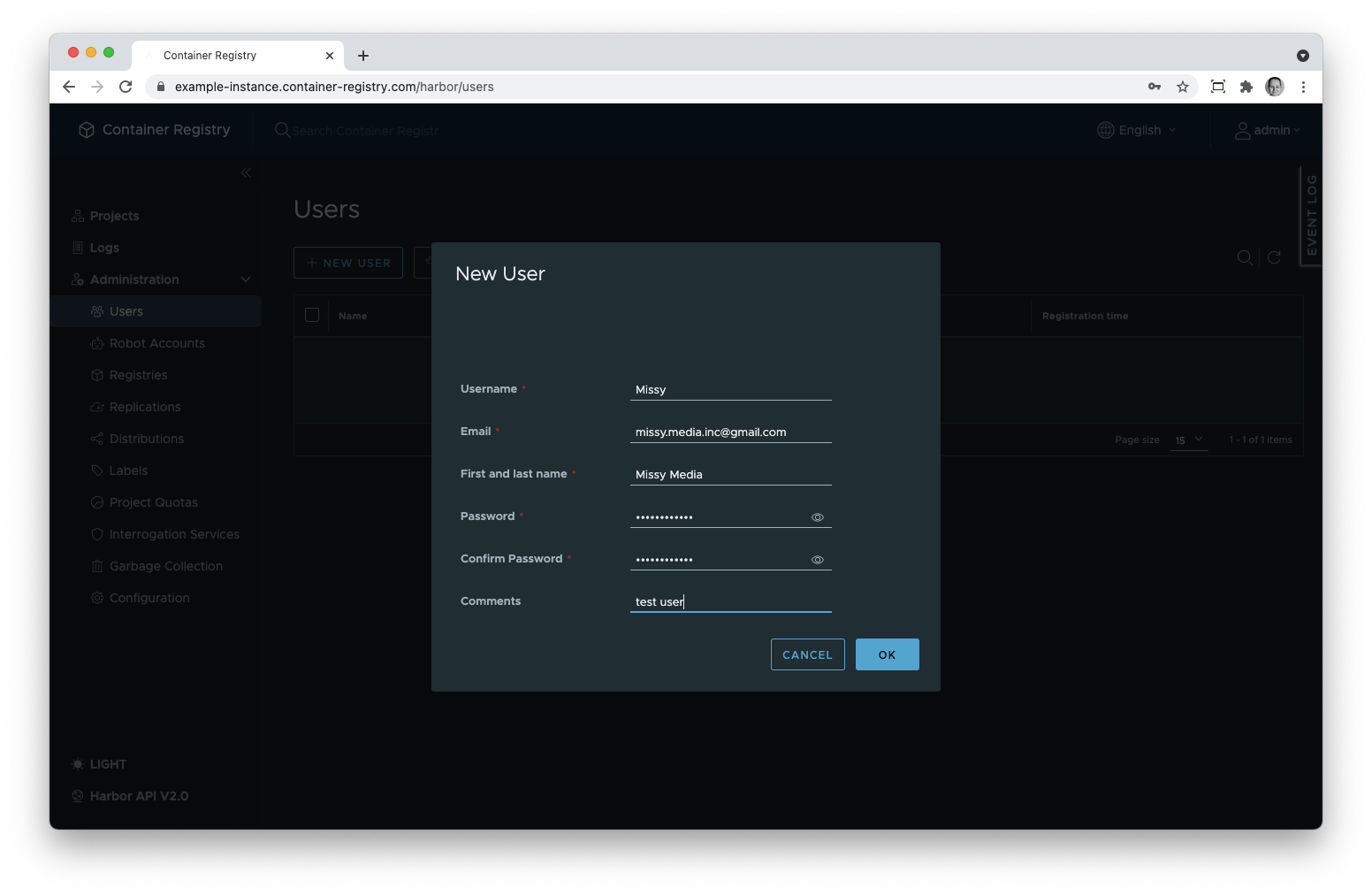Go to Robot Accounts

click(156, 343)
